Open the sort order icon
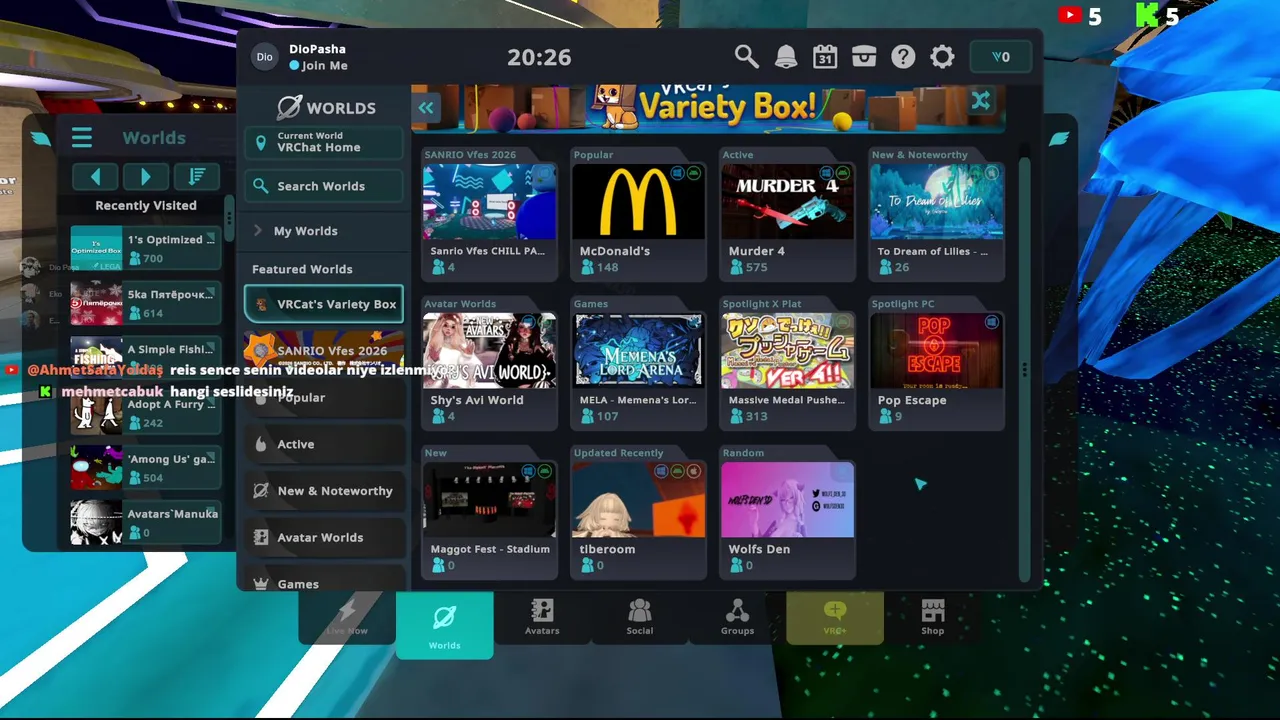Screen dimensions: 1280x720 197,177
